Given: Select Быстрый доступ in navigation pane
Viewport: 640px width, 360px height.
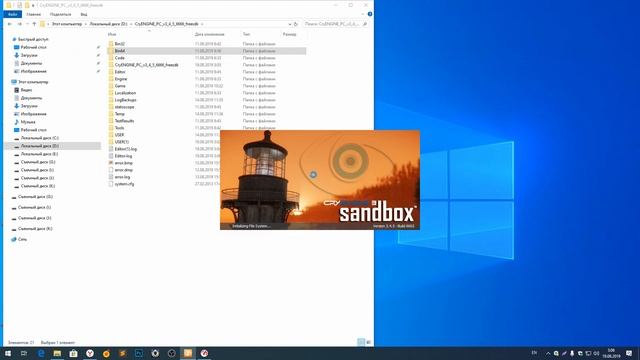Looking at the screenshot, I should point(33,39).
